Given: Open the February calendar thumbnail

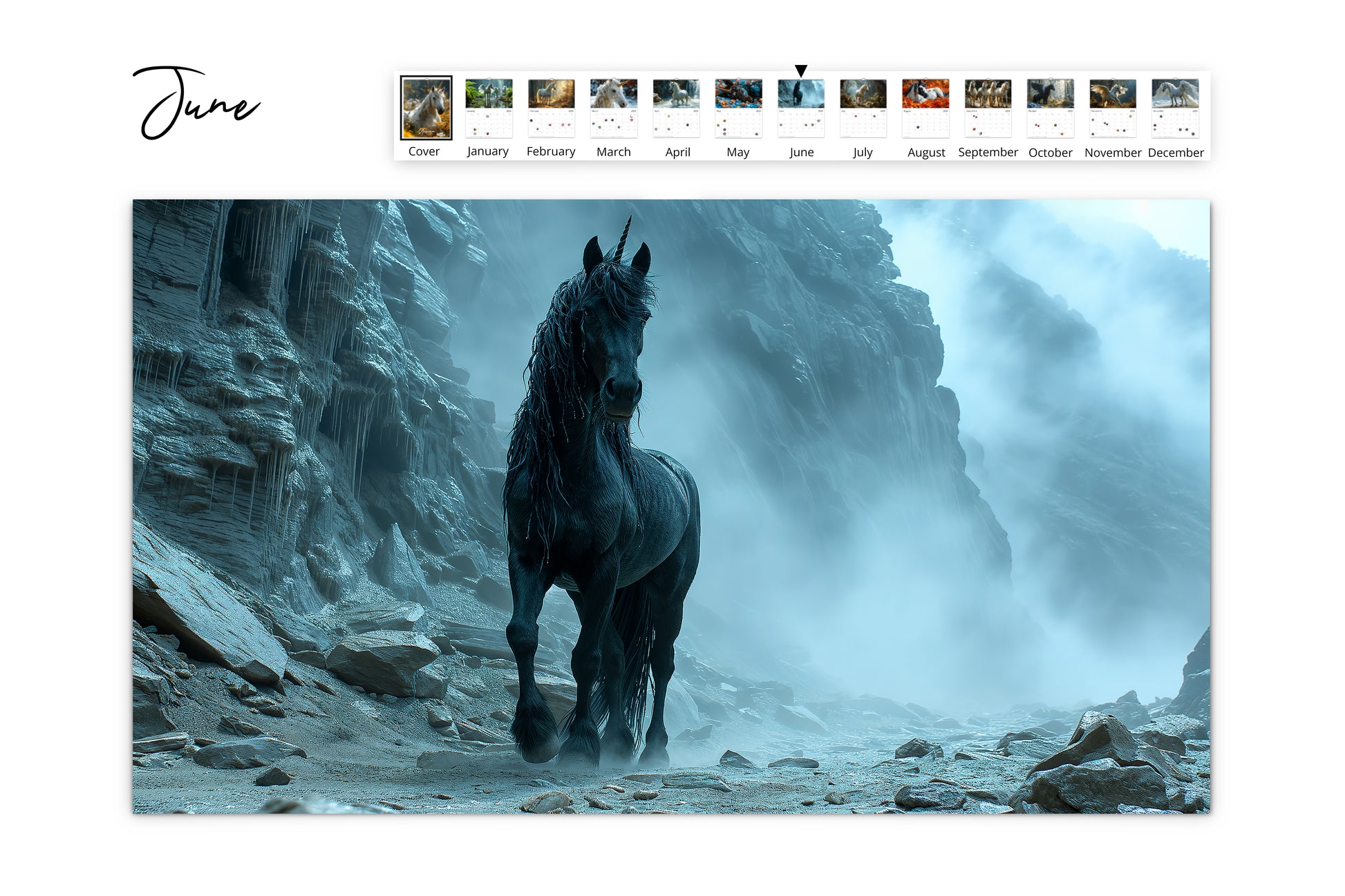Looking at the screenshot, I should coord(552,108).
